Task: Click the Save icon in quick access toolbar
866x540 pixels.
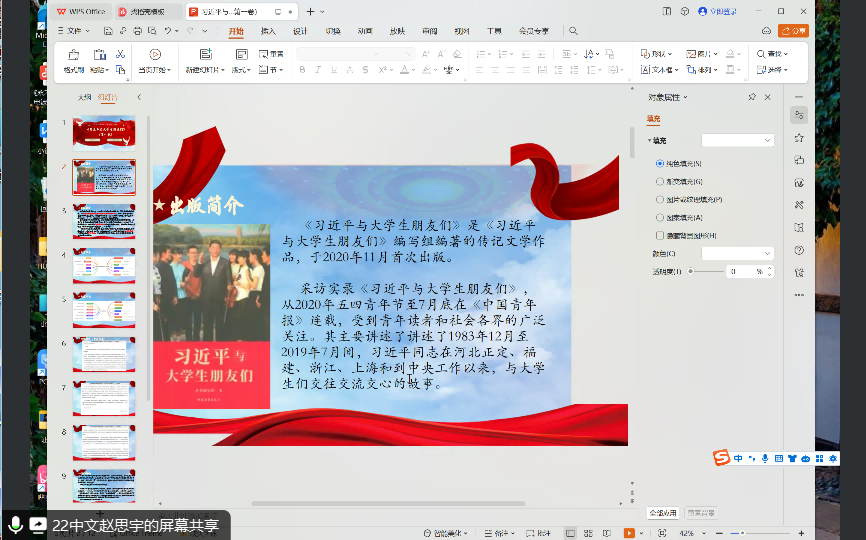Action: point(106,31)
